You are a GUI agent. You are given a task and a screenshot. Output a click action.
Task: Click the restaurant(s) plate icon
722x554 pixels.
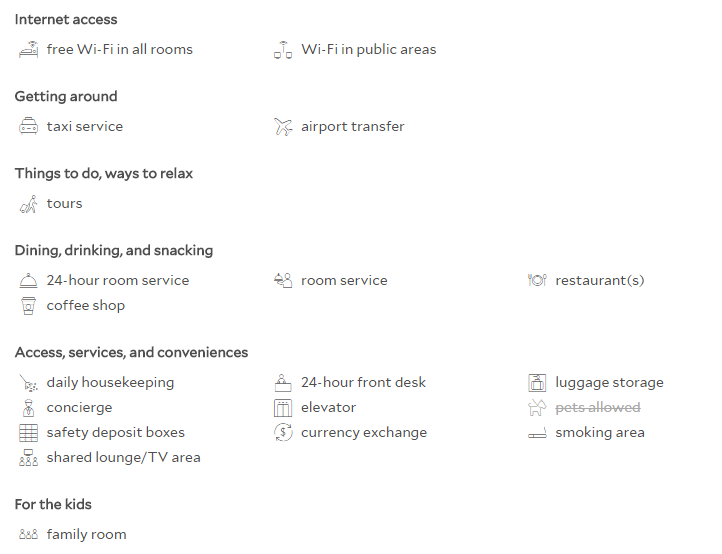click(x=537, y=280)
